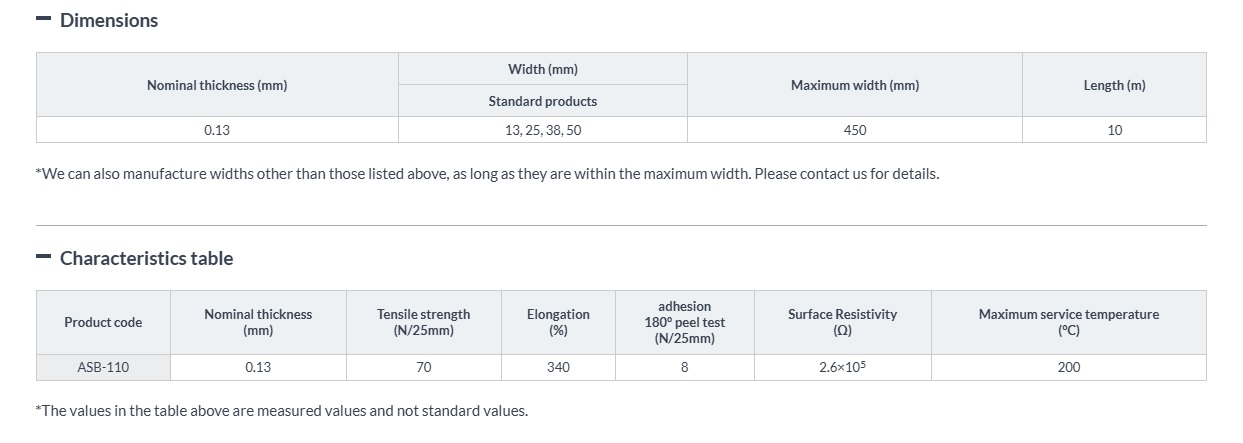1243x443 pixels.
Task: Click the adhesion 180° peel test header
Action: [684, 322]
